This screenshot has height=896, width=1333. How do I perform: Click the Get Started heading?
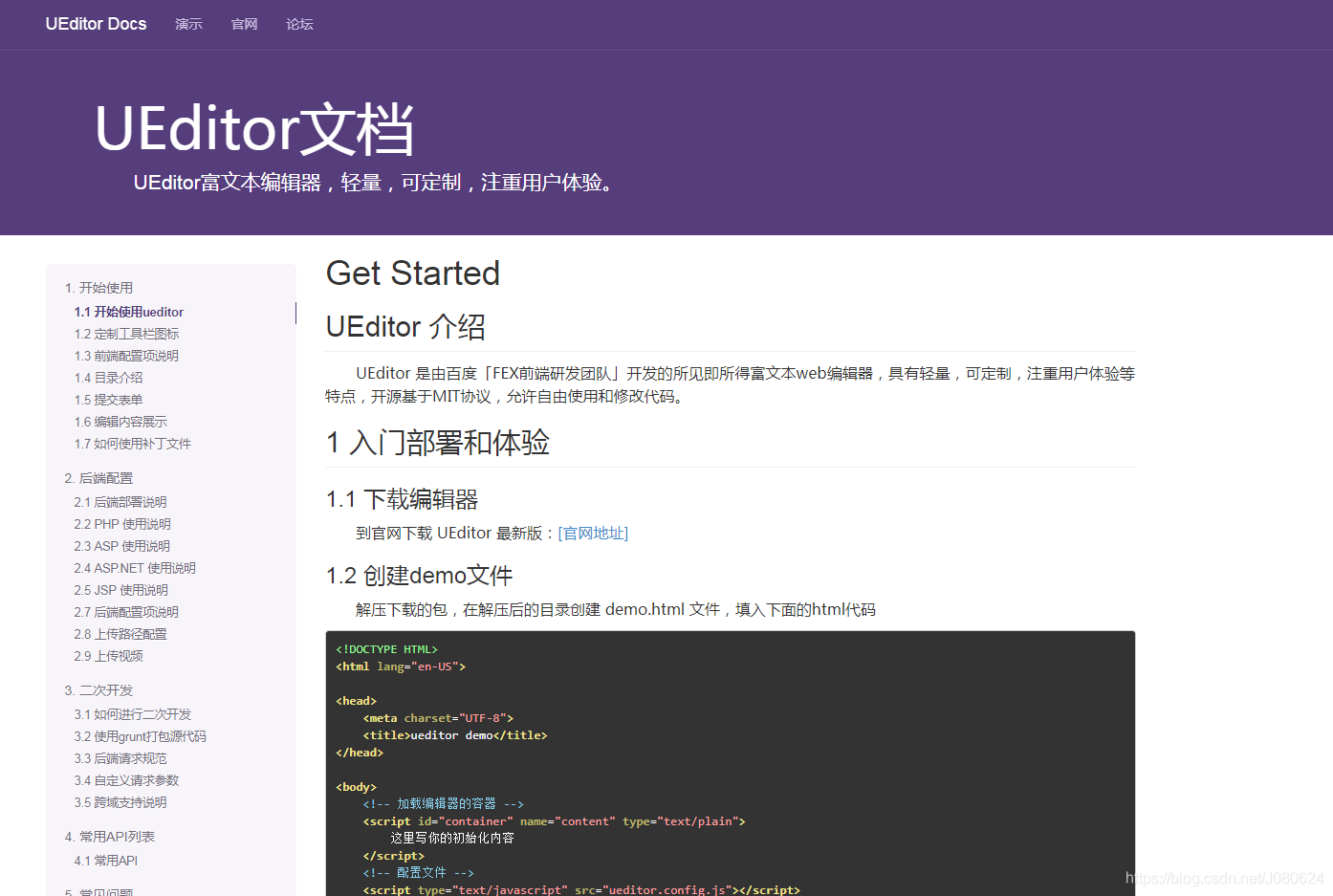click(413, 273)
